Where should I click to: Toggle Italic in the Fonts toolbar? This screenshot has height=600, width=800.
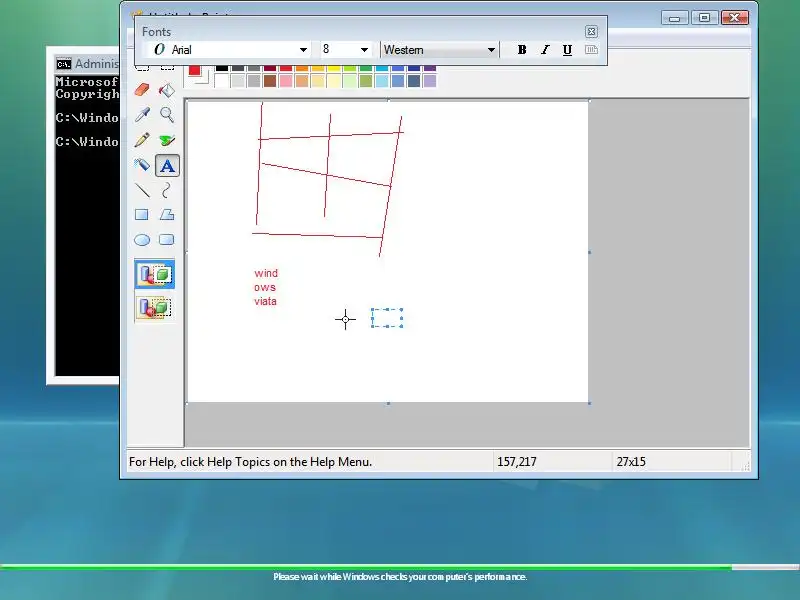coord(545,49)
